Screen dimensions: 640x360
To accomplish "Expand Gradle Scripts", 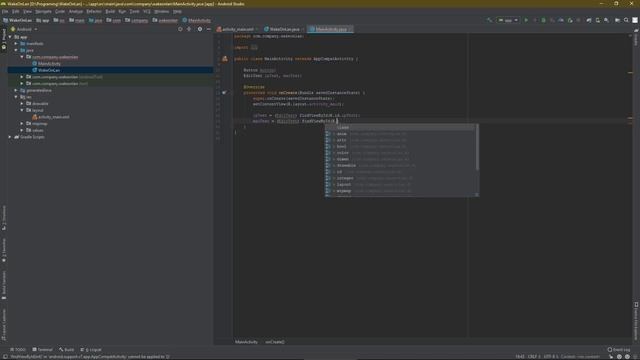I will pyautogui.click(x=11, y=137).
